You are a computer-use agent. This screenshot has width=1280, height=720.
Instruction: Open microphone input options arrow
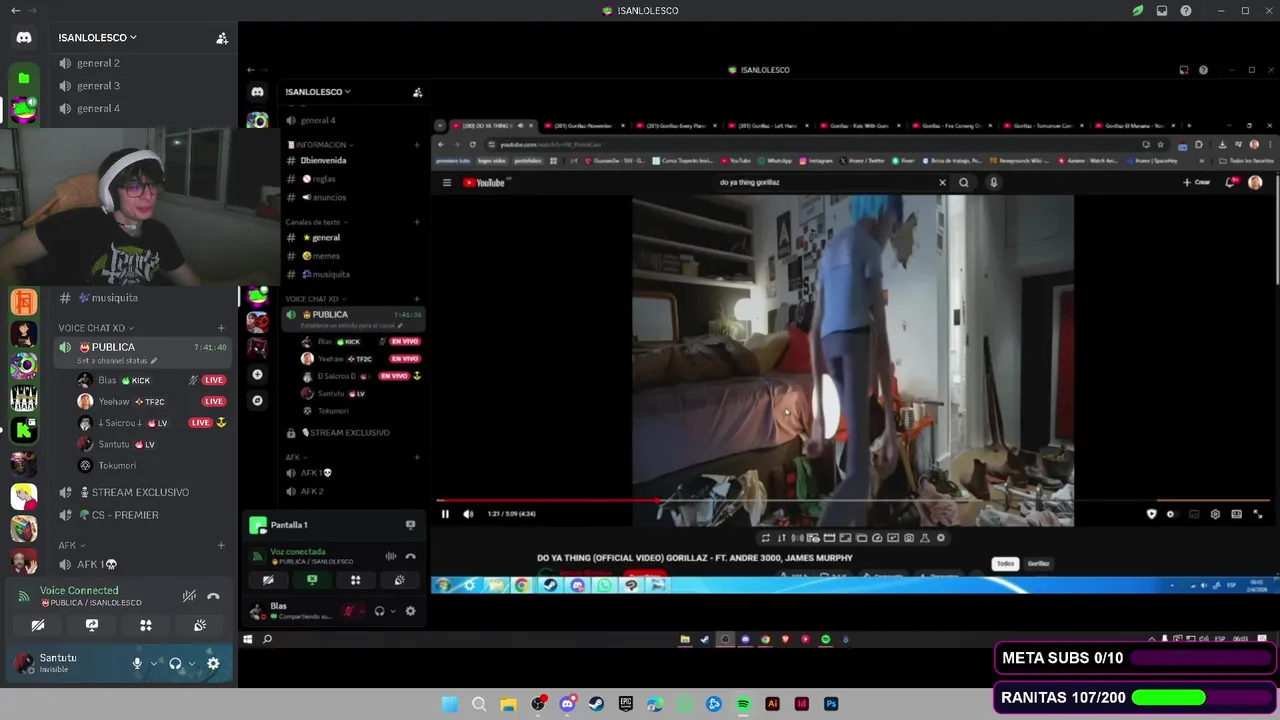153,663
